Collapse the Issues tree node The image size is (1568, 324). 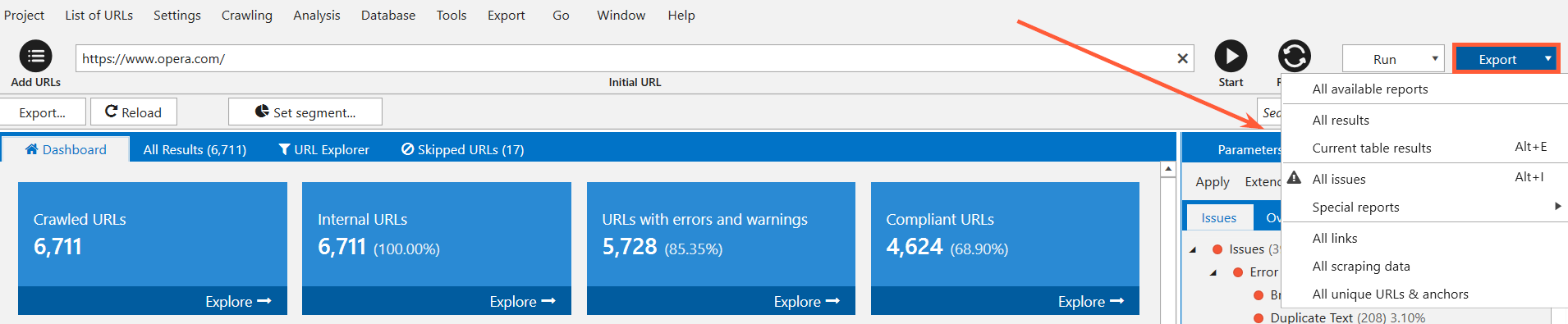[x=1193, y=249]
